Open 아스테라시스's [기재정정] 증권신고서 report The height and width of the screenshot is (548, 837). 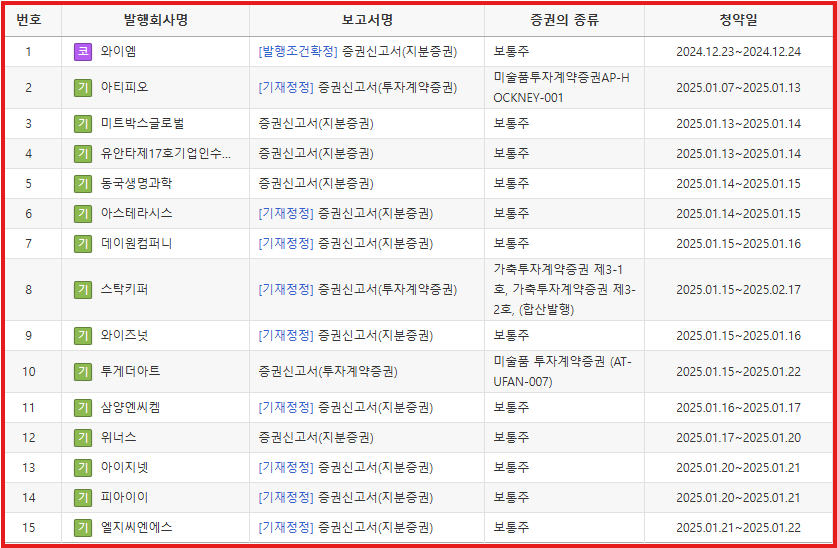point(346,213)
